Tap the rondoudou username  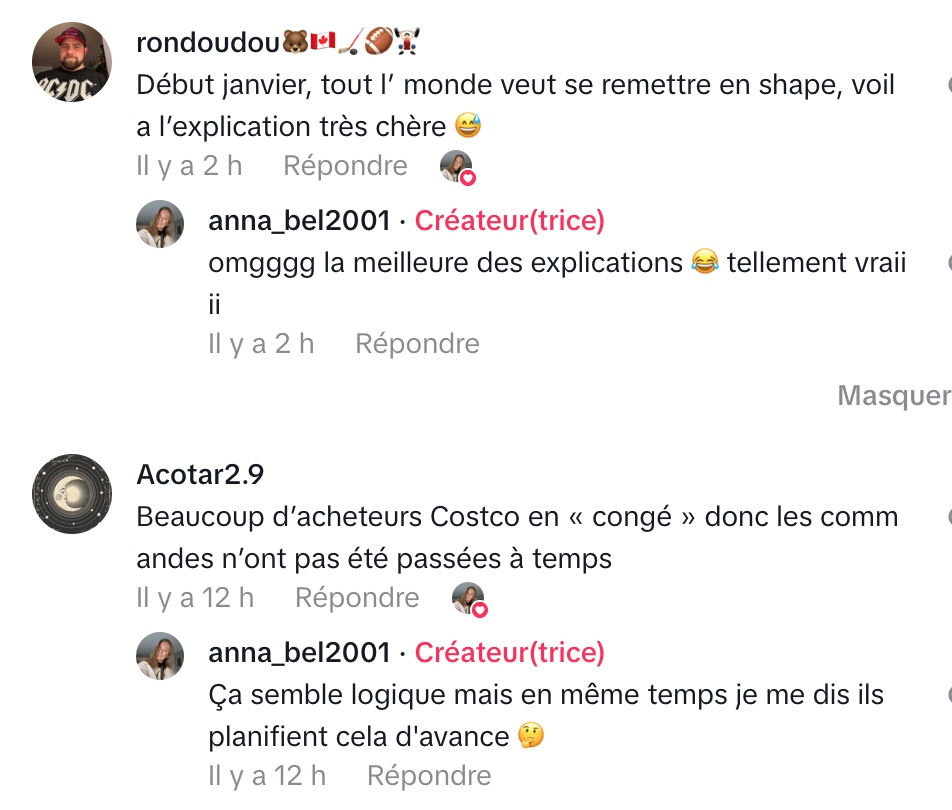point(207,41)
